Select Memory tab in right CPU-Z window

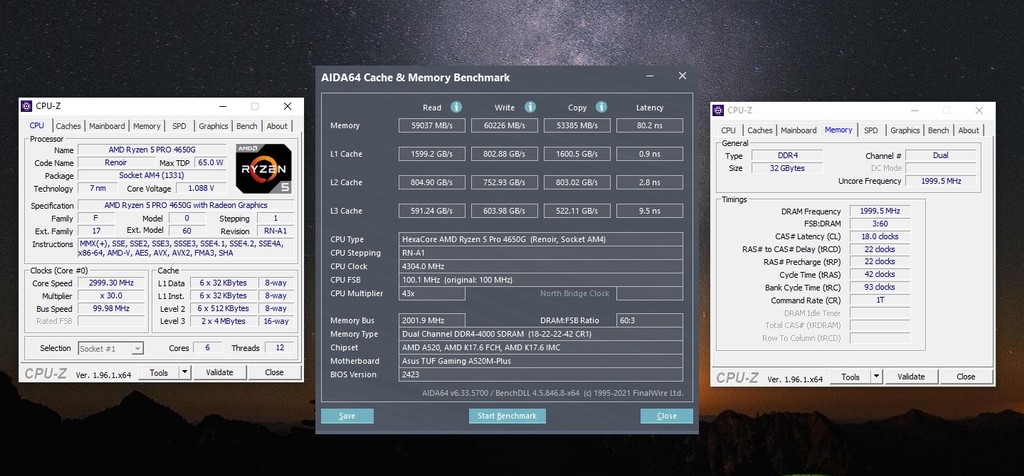tap(839, 129)
